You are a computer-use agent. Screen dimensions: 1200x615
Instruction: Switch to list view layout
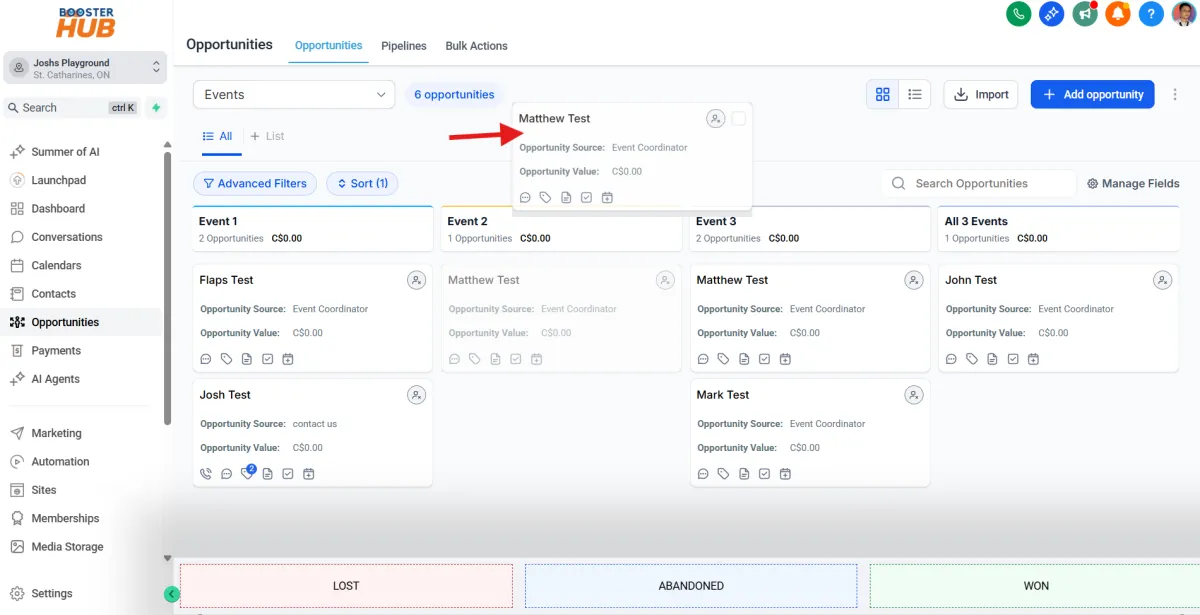pyautogui.click(x=915, y=94)
